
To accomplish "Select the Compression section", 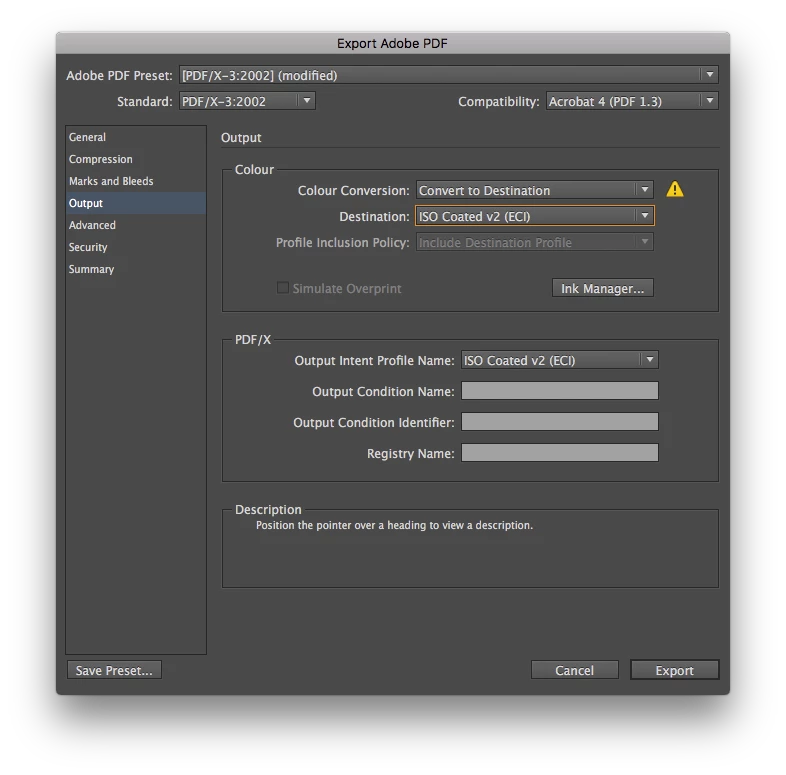I will [x=135, y=159].
